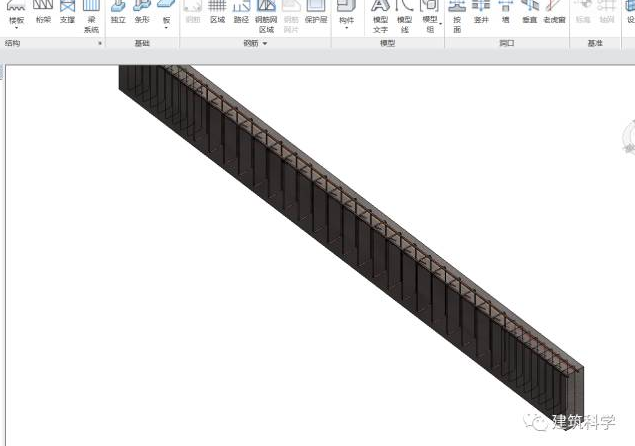Click the 基准 panel title
This screenshot has width=635, height=446.
pos(595,43)
